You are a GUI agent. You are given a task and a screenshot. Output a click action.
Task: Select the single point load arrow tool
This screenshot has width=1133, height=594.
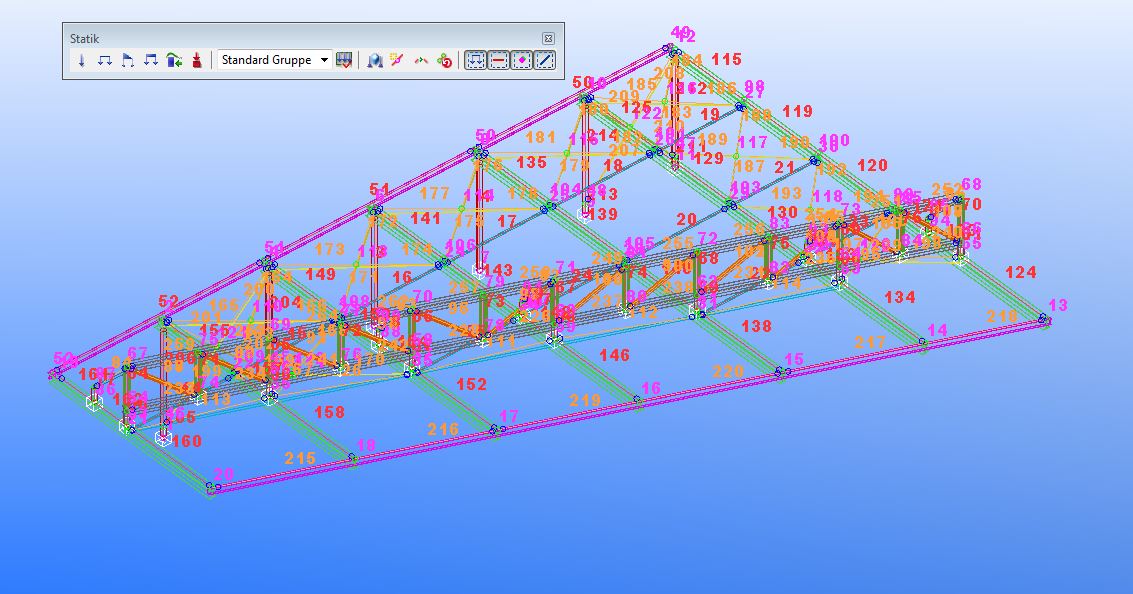click(x=82, y=61)
